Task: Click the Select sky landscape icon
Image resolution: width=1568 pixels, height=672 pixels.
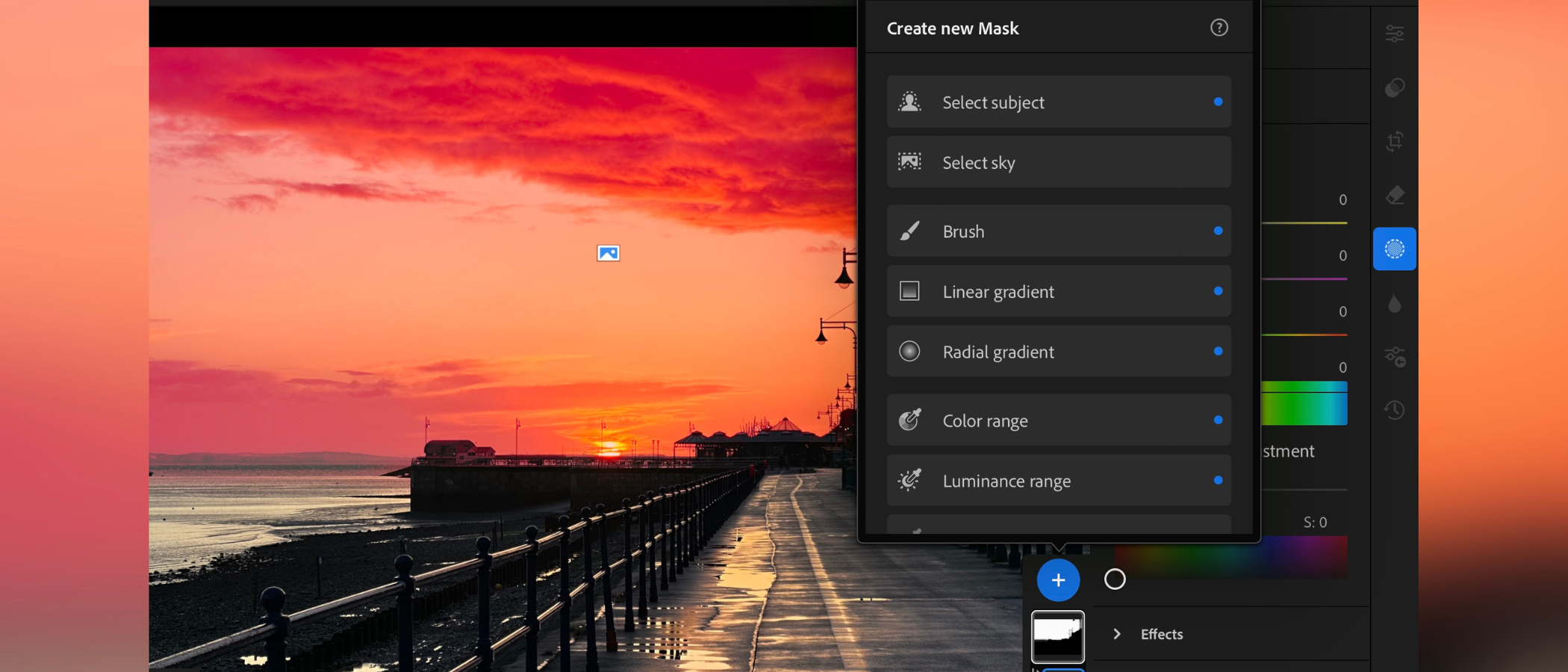Action: coord(909,161)
